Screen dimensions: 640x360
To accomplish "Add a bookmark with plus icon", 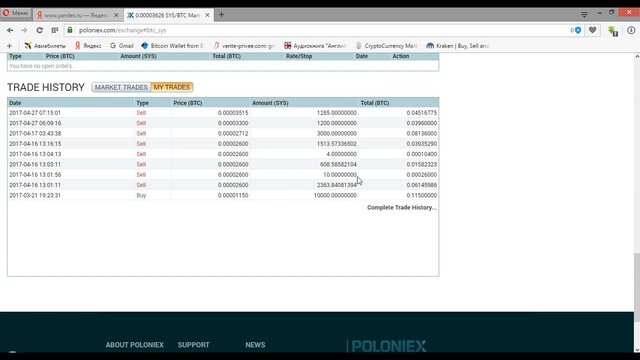I will click(9, 46).
